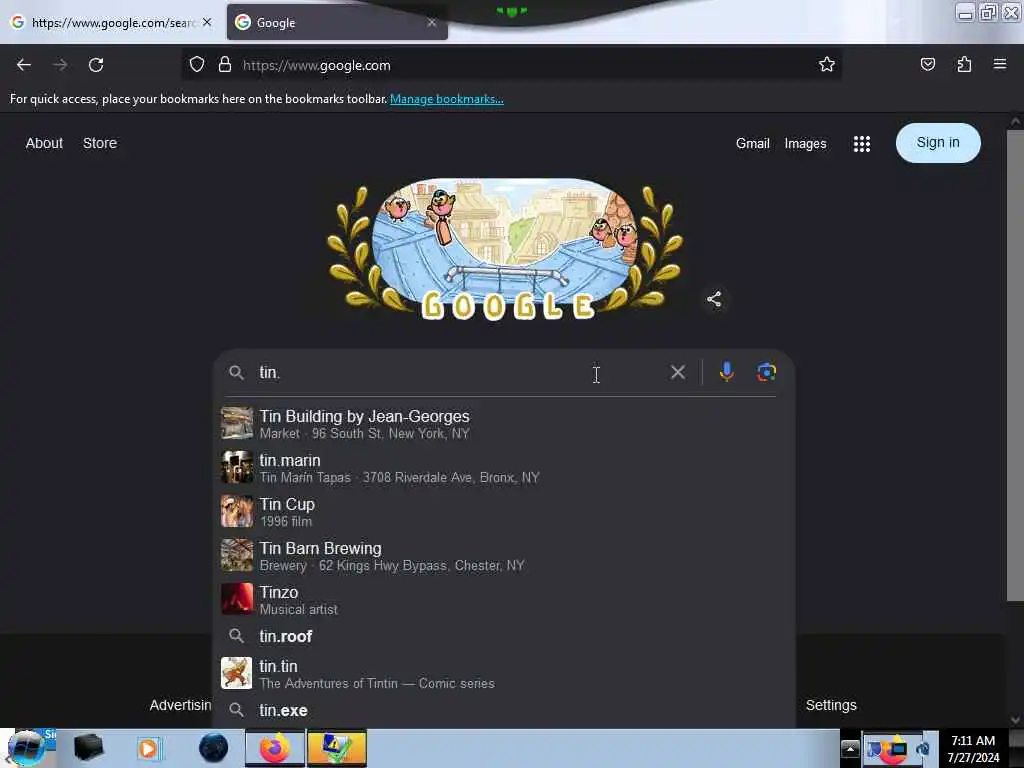Bookmark this page with the star icon

click(x=827, y=65)
